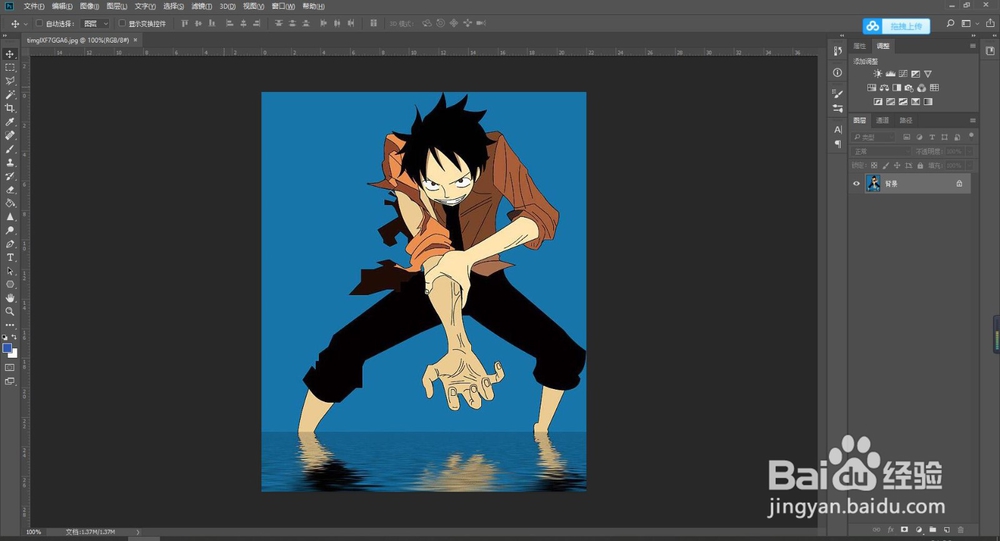Enable Show Transform Controls checkbox
This screenshot has width=1000, height=541.
pyautogui.click(x=122, y=24)
